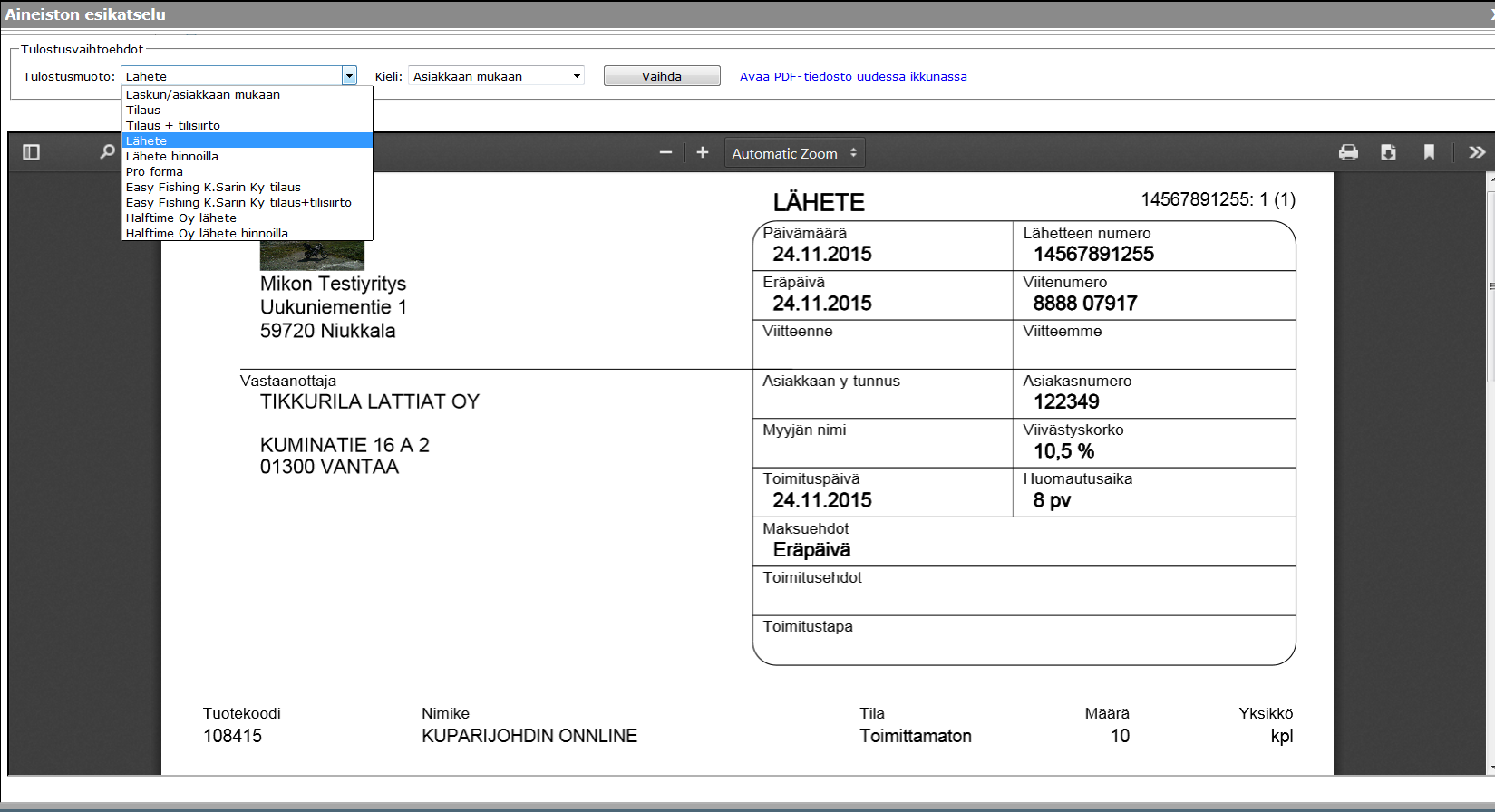Viewport: 1495px width, 812px height.
Task: Open the Automatic Zoom dropdown
Action: [x=794, y=153]
